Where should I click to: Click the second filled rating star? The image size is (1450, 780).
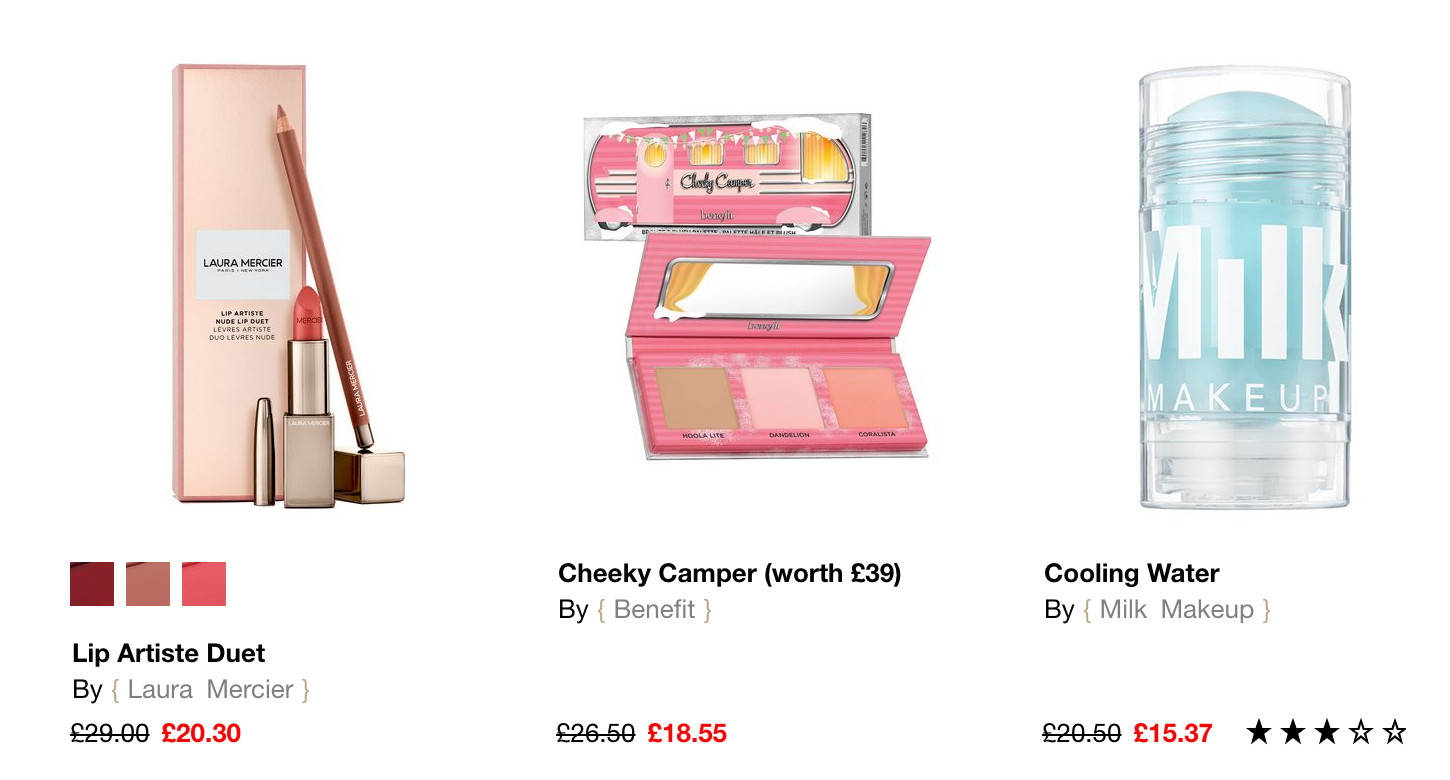coord(1293,733)
